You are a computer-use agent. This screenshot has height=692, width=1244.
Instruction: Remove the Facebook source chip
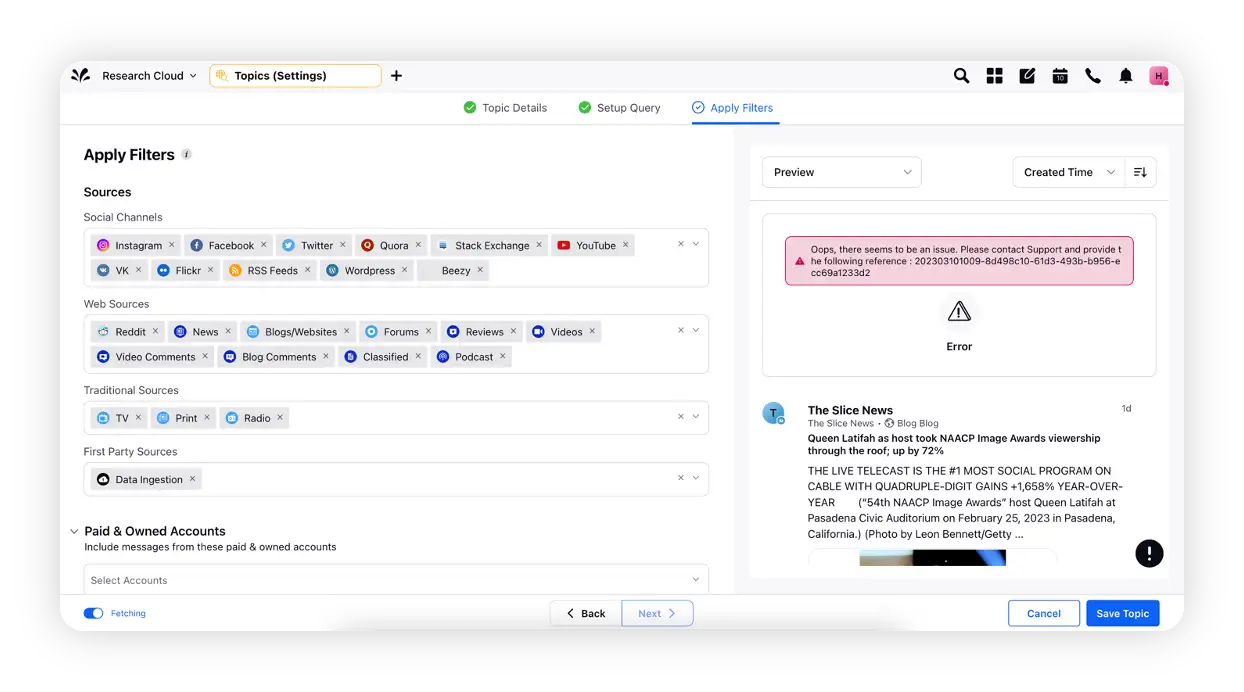pos(264,244)
